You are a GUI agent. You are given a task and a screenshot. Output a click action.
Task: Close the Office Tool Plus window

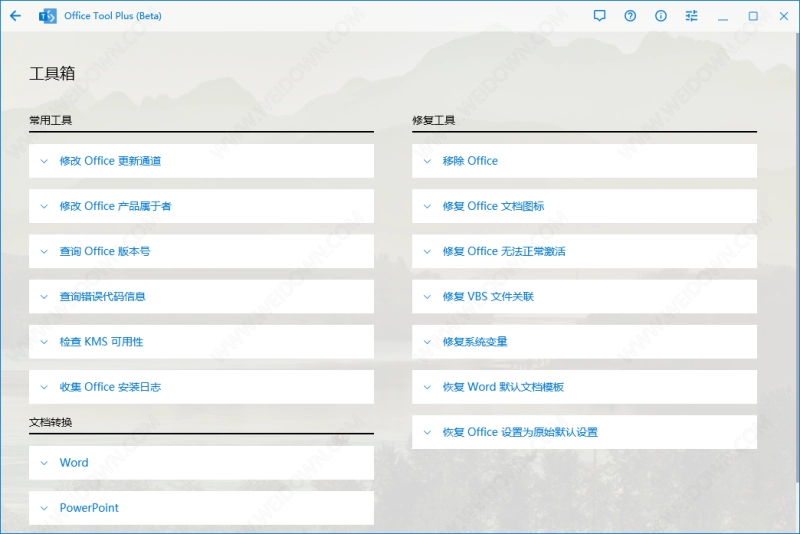point(784,16)
